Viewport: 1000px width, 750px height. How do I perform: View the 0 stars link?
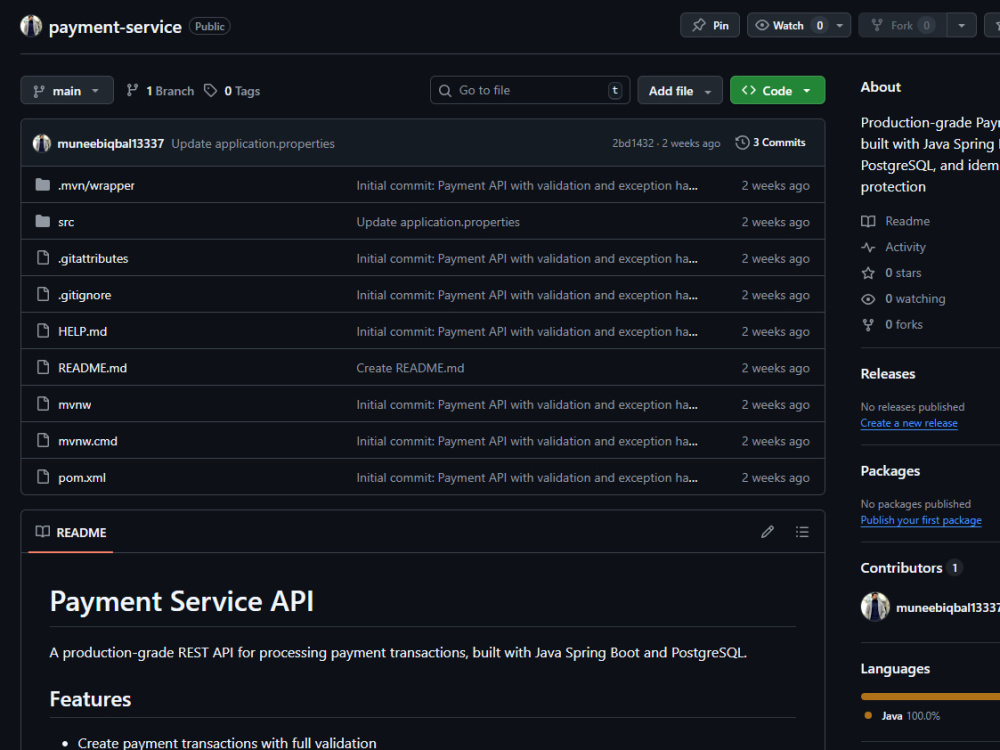pyautogui.click(x=891, y=273)
